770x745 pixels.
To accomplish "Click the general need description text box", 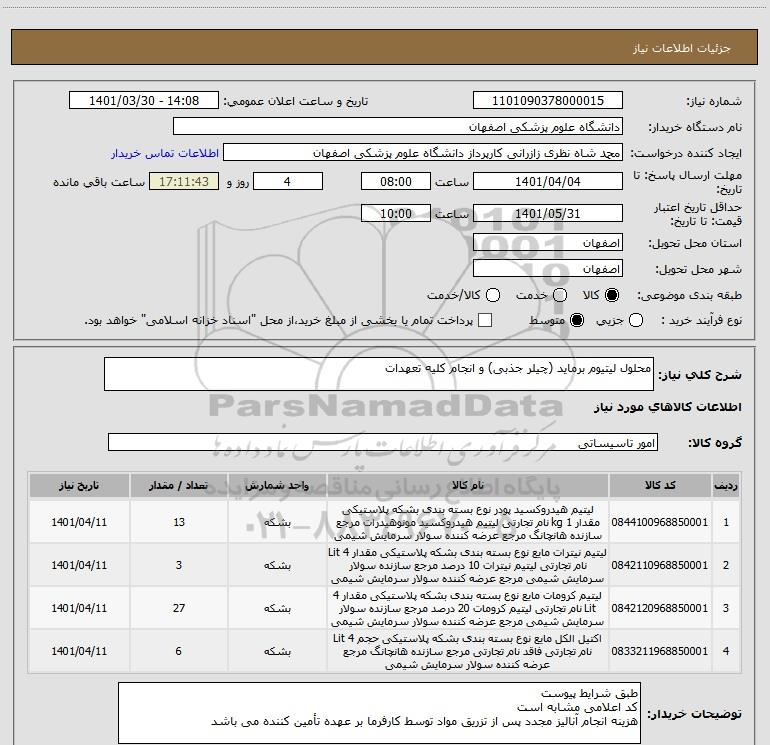I will point(379,374).
